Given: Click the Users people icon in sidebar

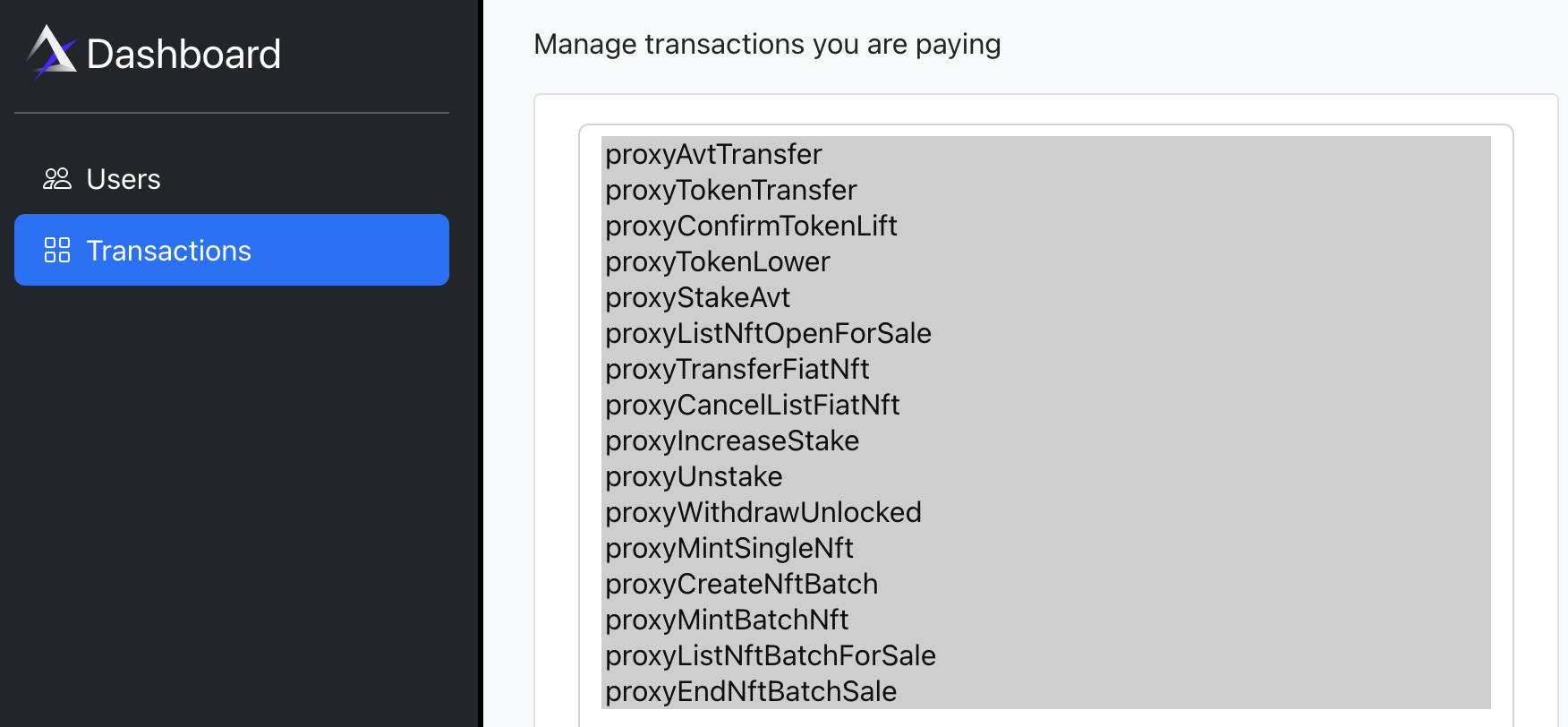Looking at the screenshot, I should point(57,178).
